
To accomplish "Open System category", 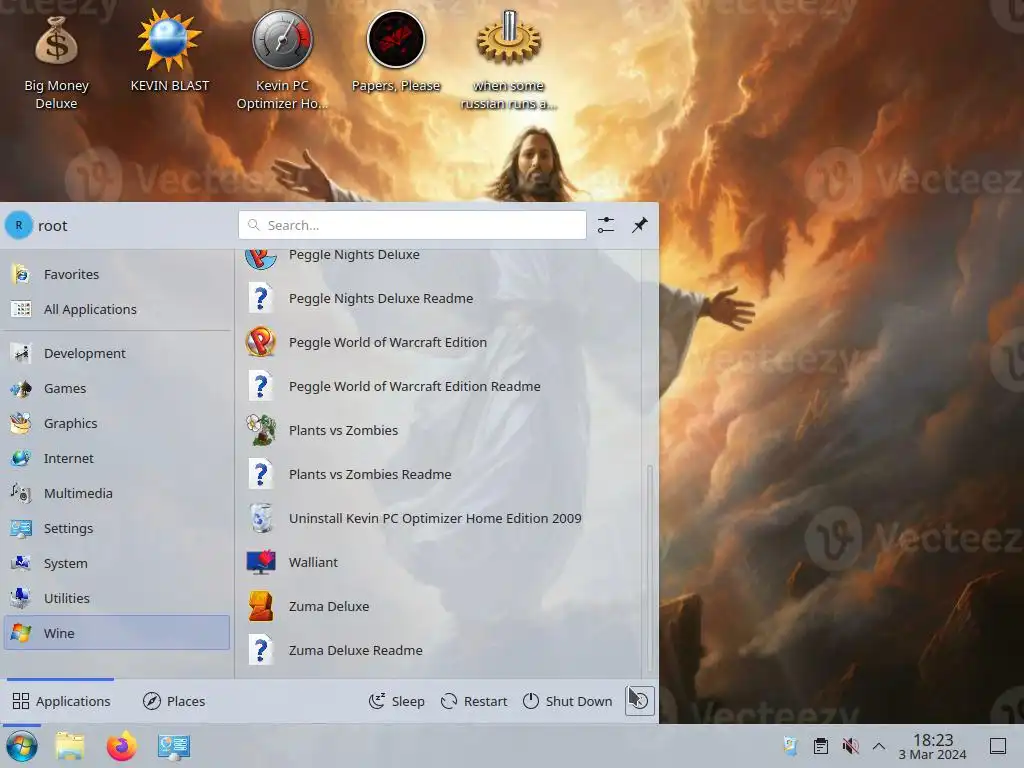I will pos(117,563).
